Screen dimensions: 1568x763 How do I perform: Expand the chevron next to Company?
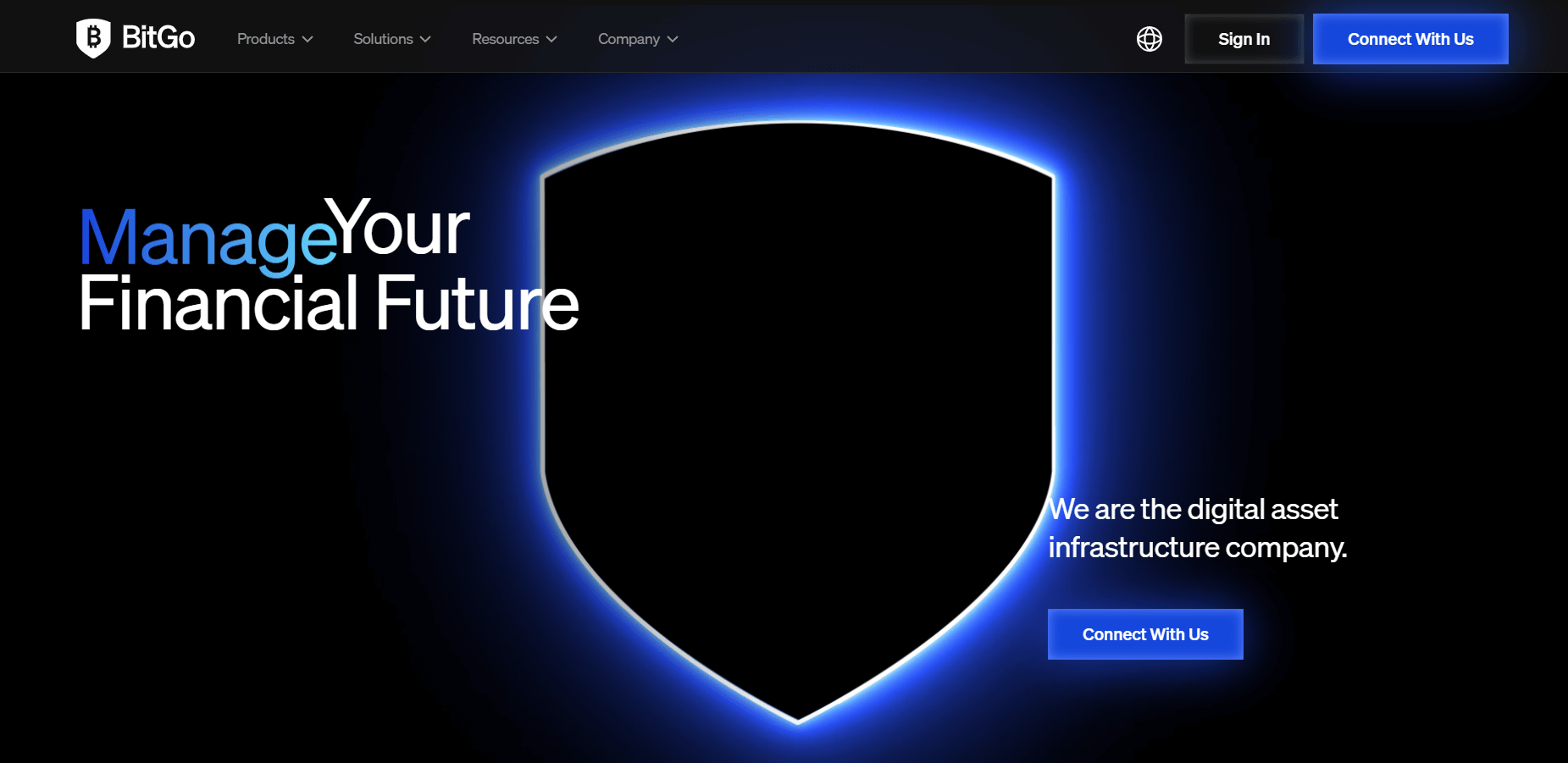673,40
